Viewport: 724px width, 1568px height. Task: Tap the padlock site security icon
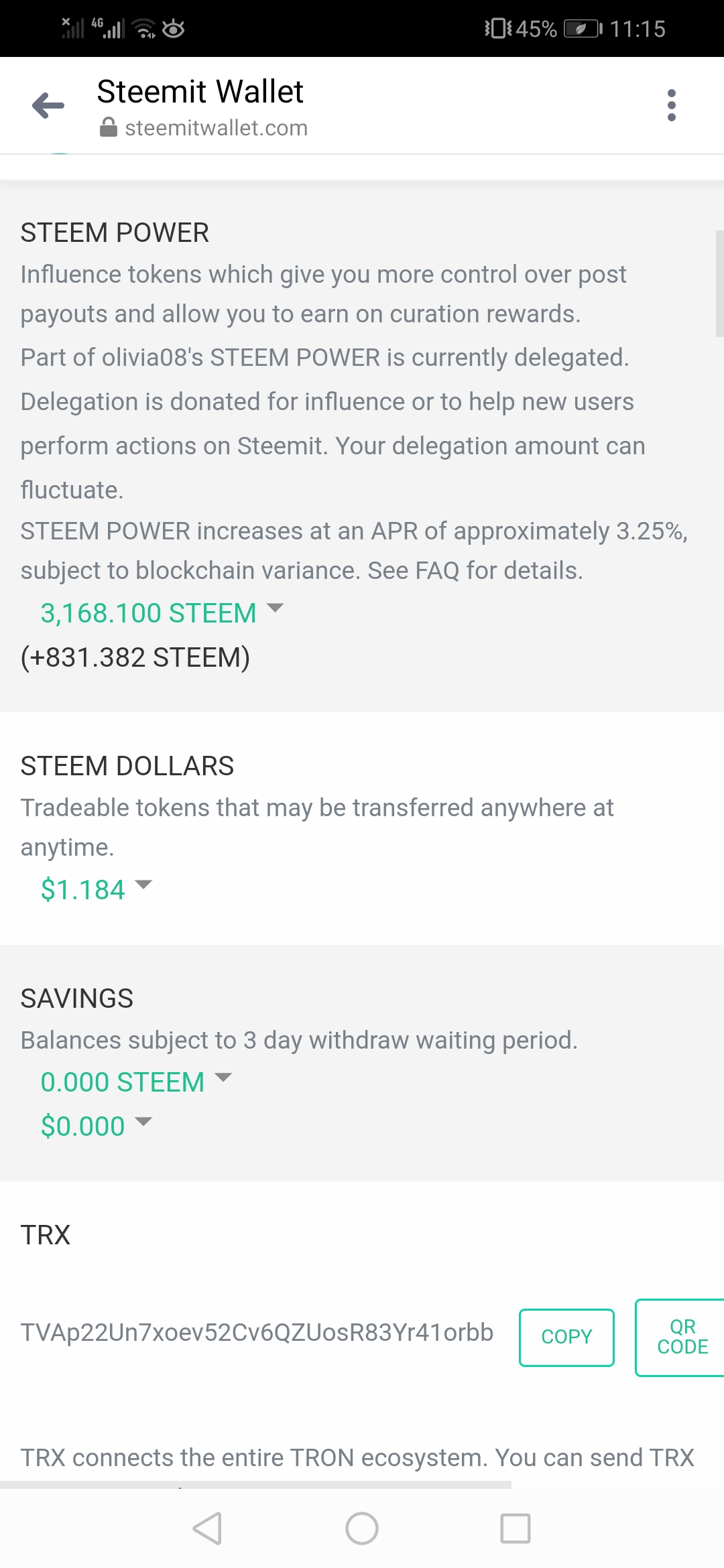(x=109, y=127)
